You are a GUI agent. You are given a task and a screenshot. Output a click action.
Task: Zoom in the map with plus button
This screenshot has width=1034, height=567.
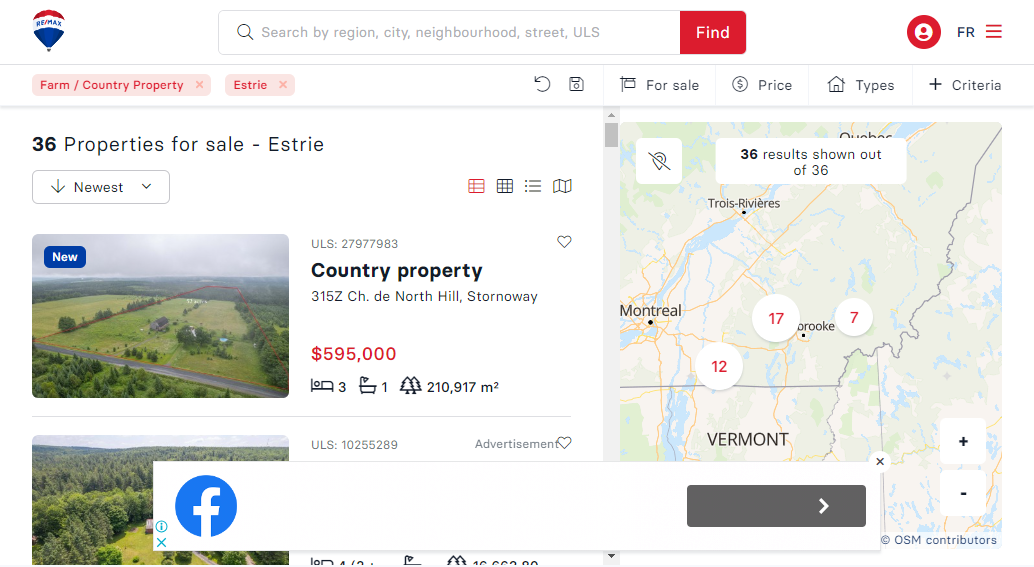963,441
